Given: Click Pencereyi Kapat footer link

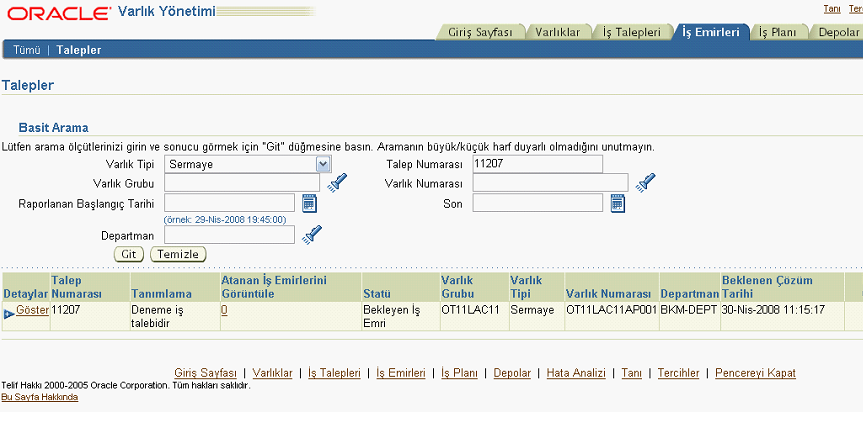Looking at the screenshot, I should click(755, 373).
